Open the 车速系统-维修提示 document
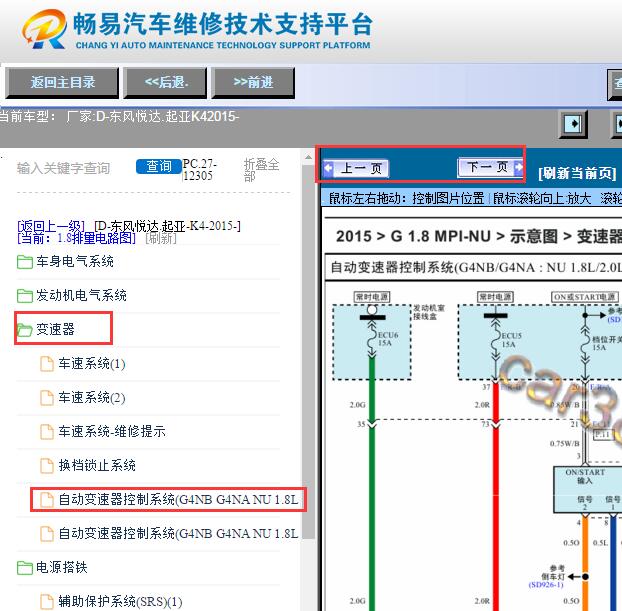 [x=112, y=431]
